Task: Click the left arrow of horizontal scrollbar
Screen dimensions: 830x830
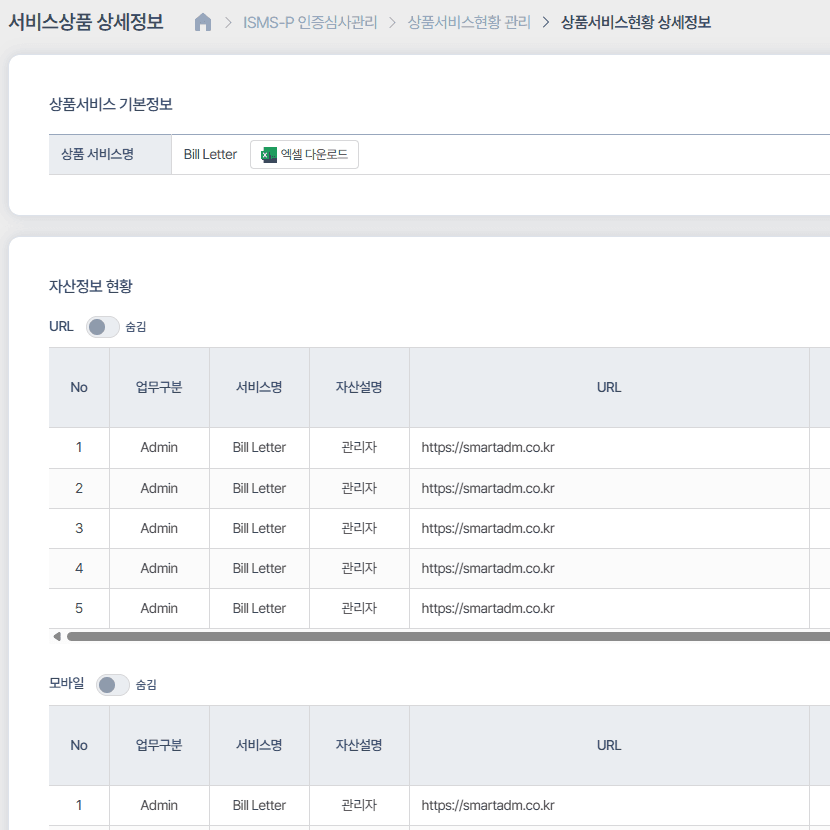Action: tap(57, 636)
